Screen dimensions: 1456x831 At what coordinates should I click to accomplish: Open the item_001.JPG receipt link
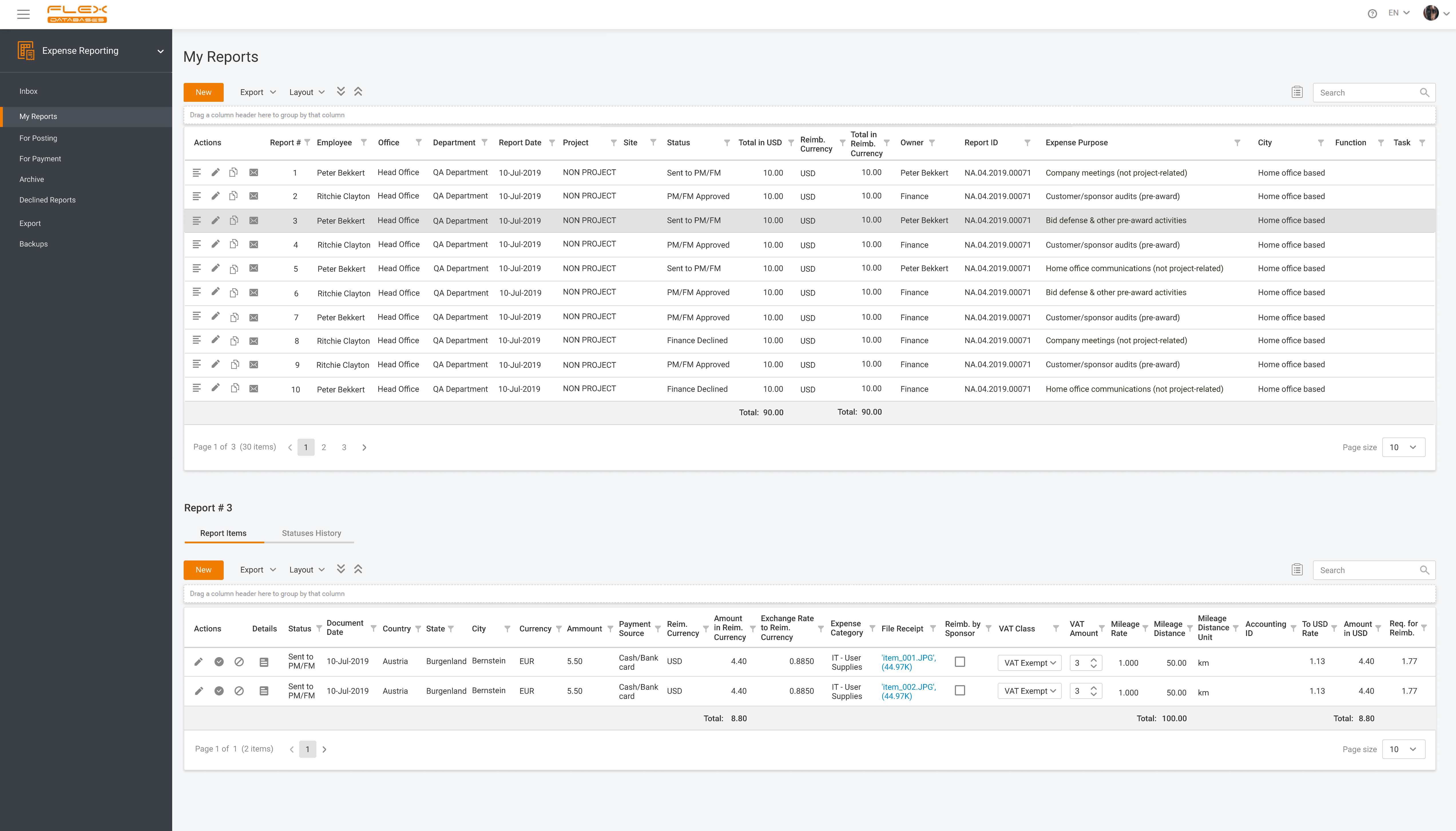pyautogui.click(x=908, y=657)
